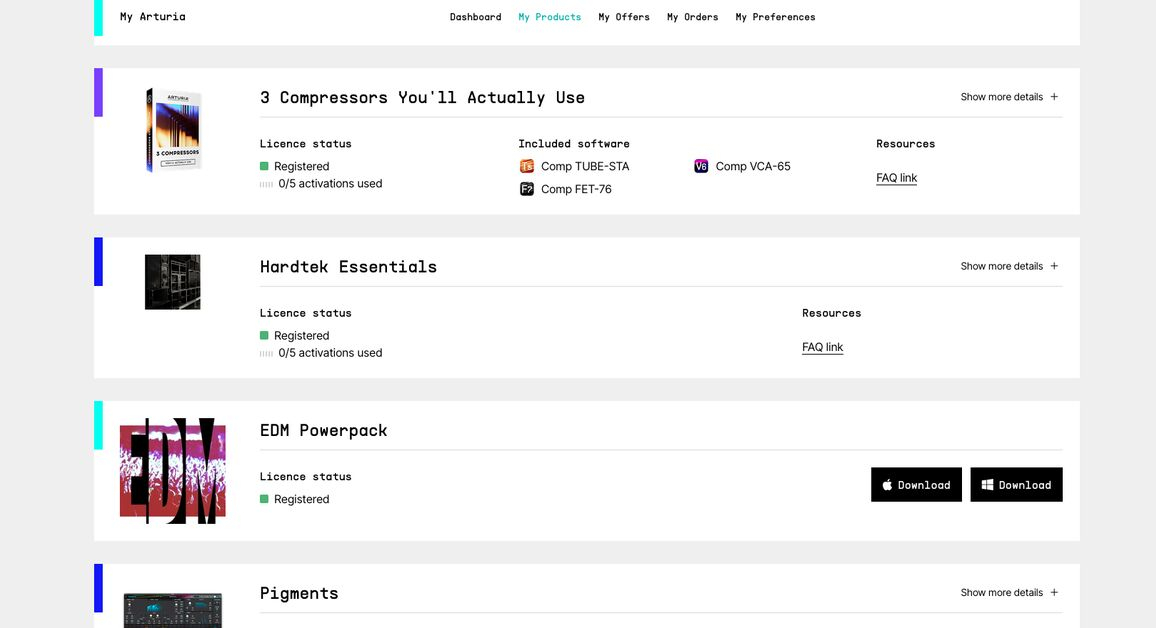Download EDM Powerpack for Mac
The width and height of the screenshot is (1156, 628).
[916, 485]
